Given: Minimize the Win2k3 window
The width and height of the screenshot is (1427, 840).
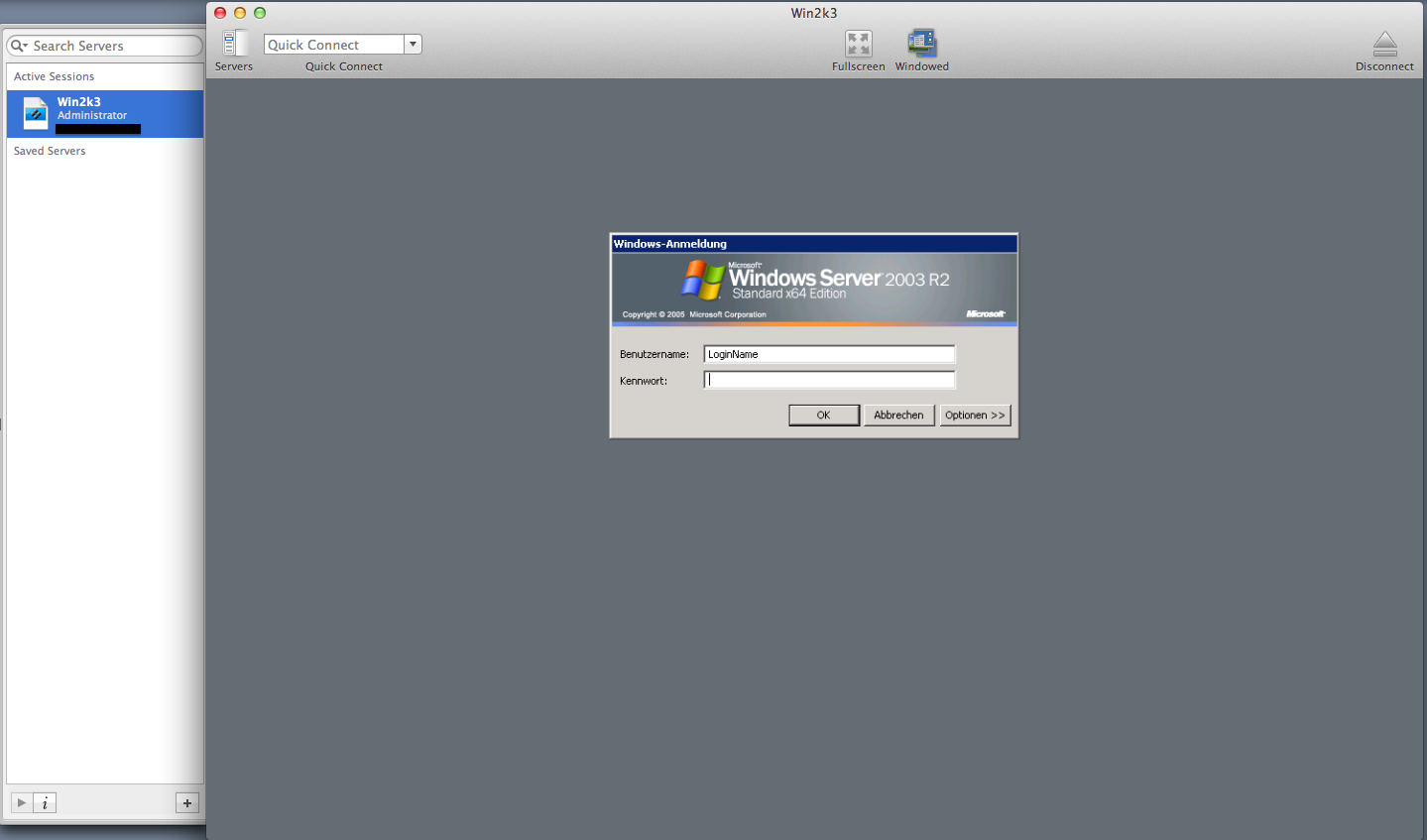Looking at the screenshot, I should coord(240,13).
